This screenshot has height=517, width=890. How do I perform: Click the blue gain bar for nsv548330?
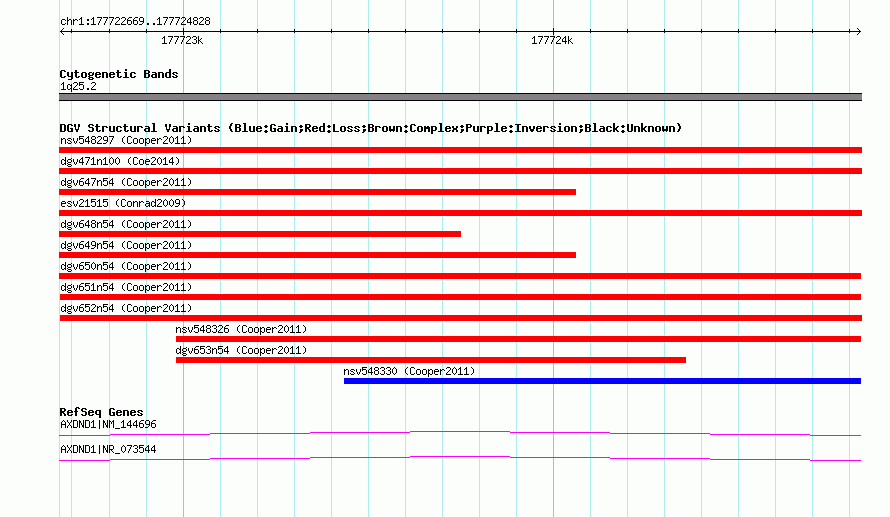point(602,381)
